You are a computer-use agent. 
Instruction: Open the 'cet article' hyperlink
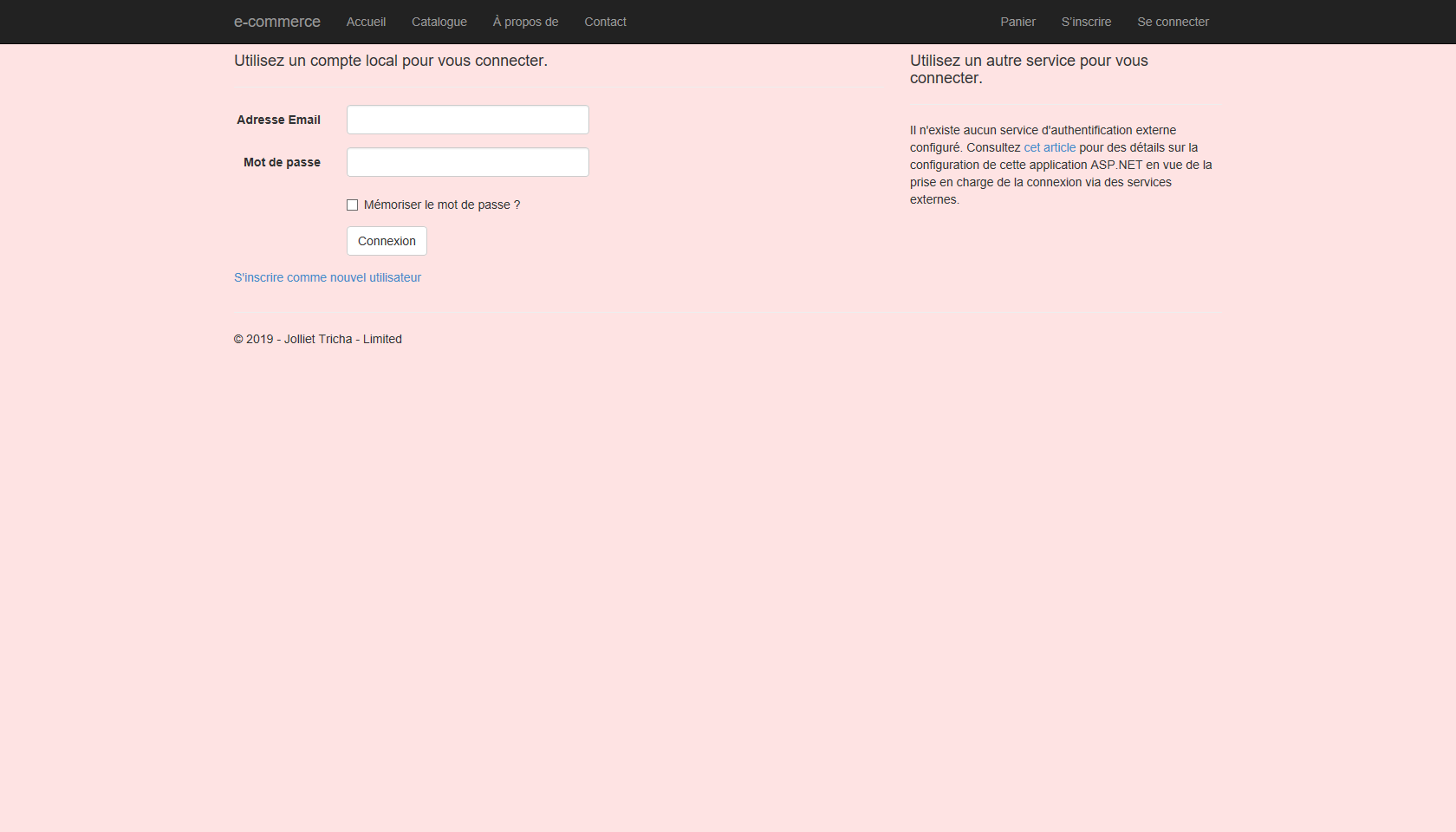[1050, 147]
